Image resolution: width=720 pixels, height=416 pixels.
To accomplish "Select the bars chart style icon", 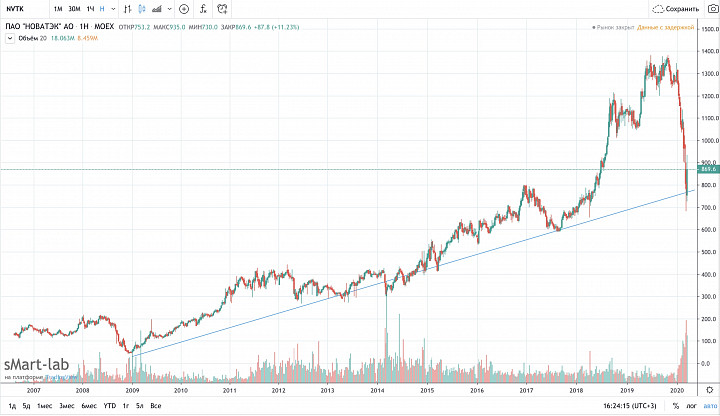I will (128, 9).
